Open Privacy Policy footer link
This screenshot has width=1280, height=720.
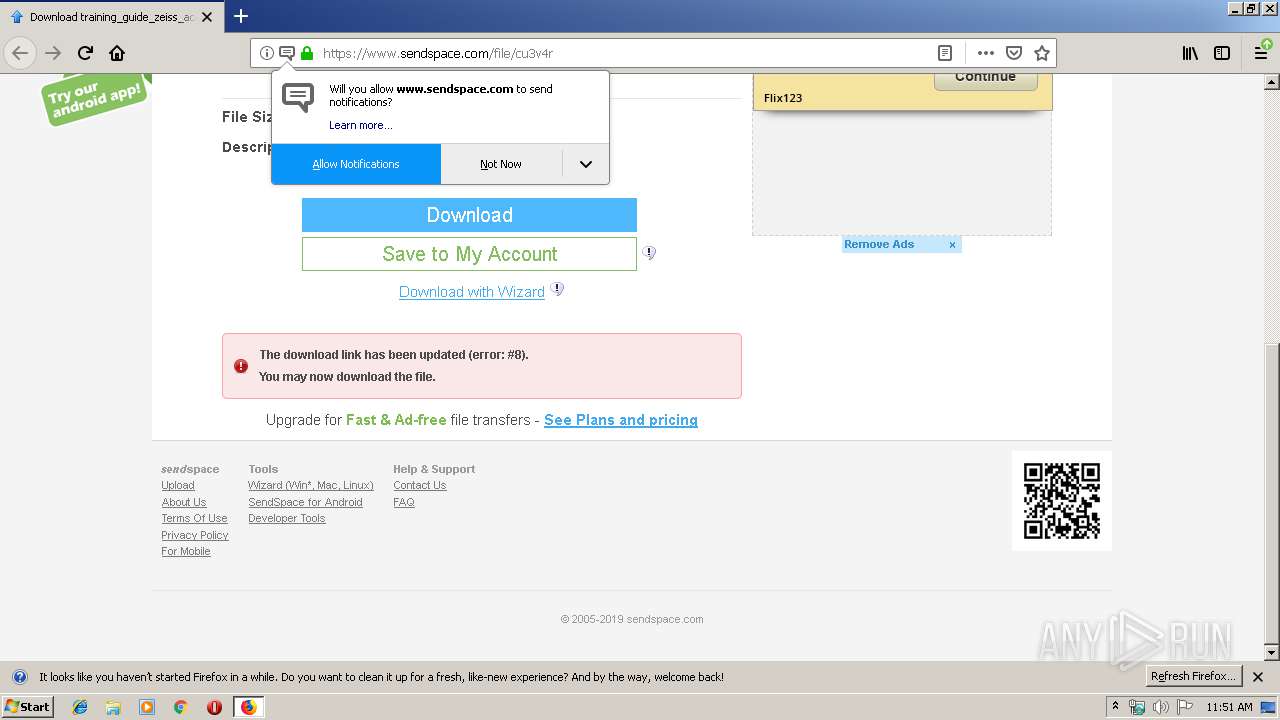195,535
